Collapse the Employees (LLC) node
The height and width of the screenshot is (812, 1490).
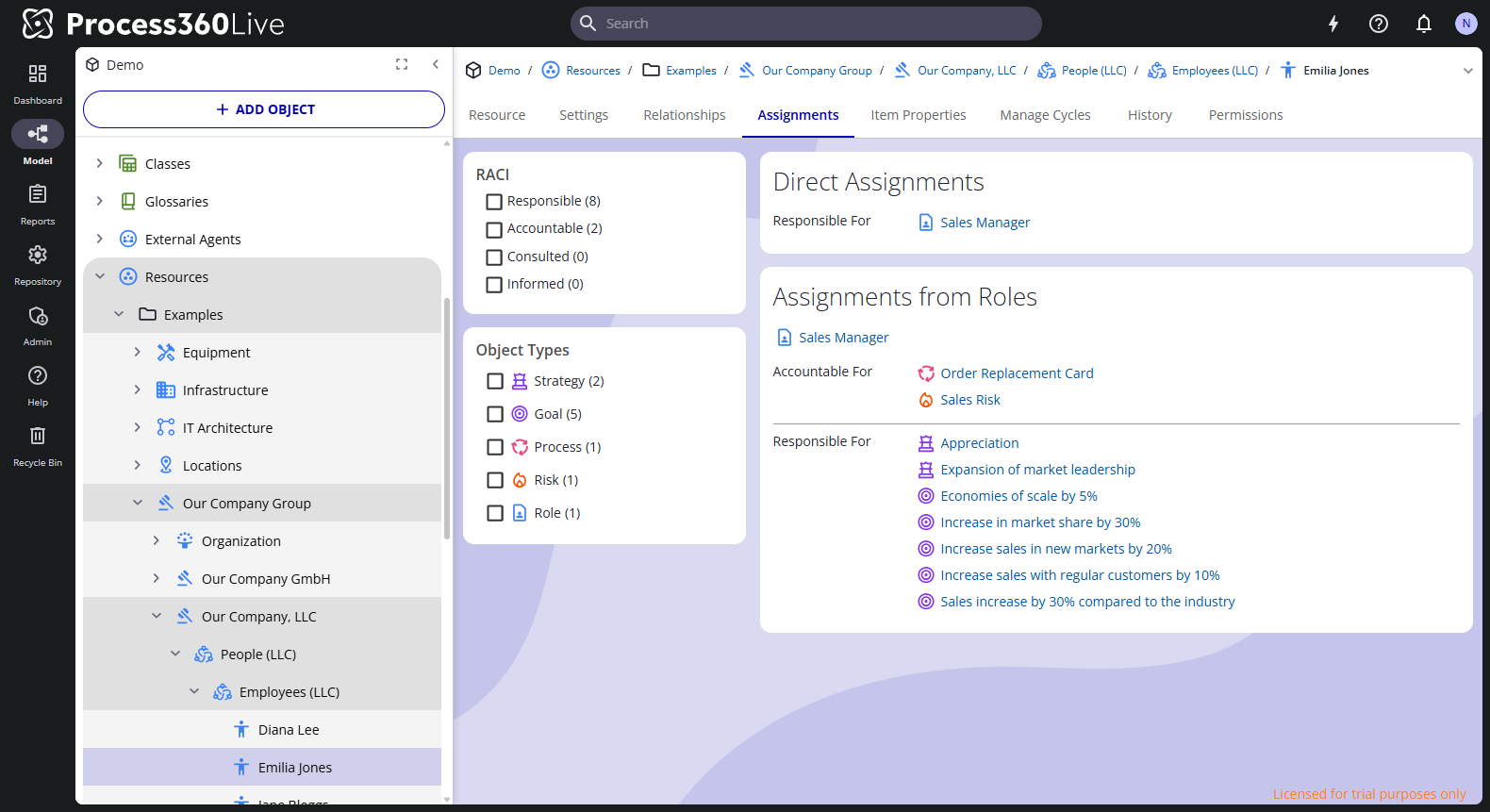pyautogui.click(x=194, y=691)
